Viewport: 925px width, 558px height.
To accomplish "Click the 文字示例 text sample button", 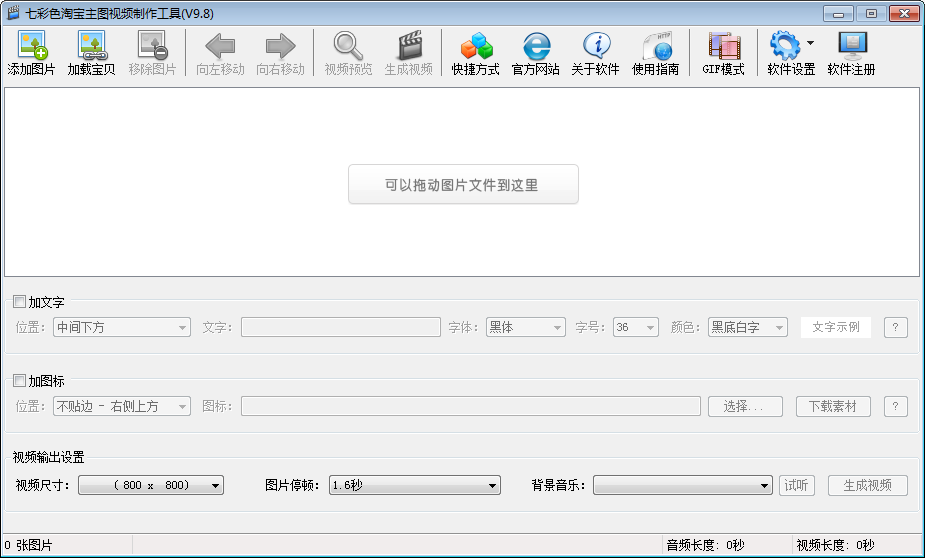I will [836, 327].
